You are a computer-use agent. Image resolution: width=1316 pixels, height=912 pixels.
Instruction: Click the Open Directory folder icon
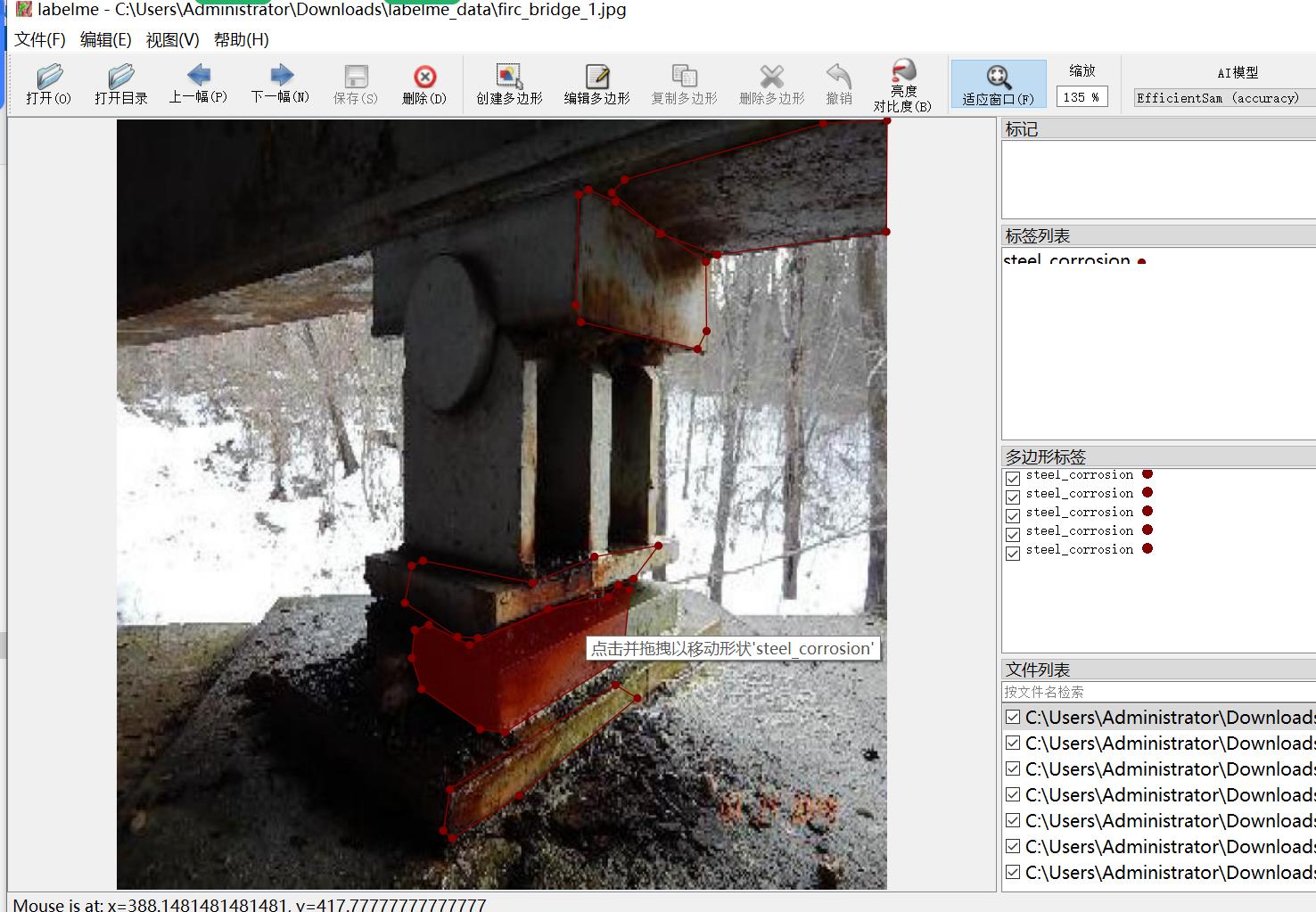point(120,84)
